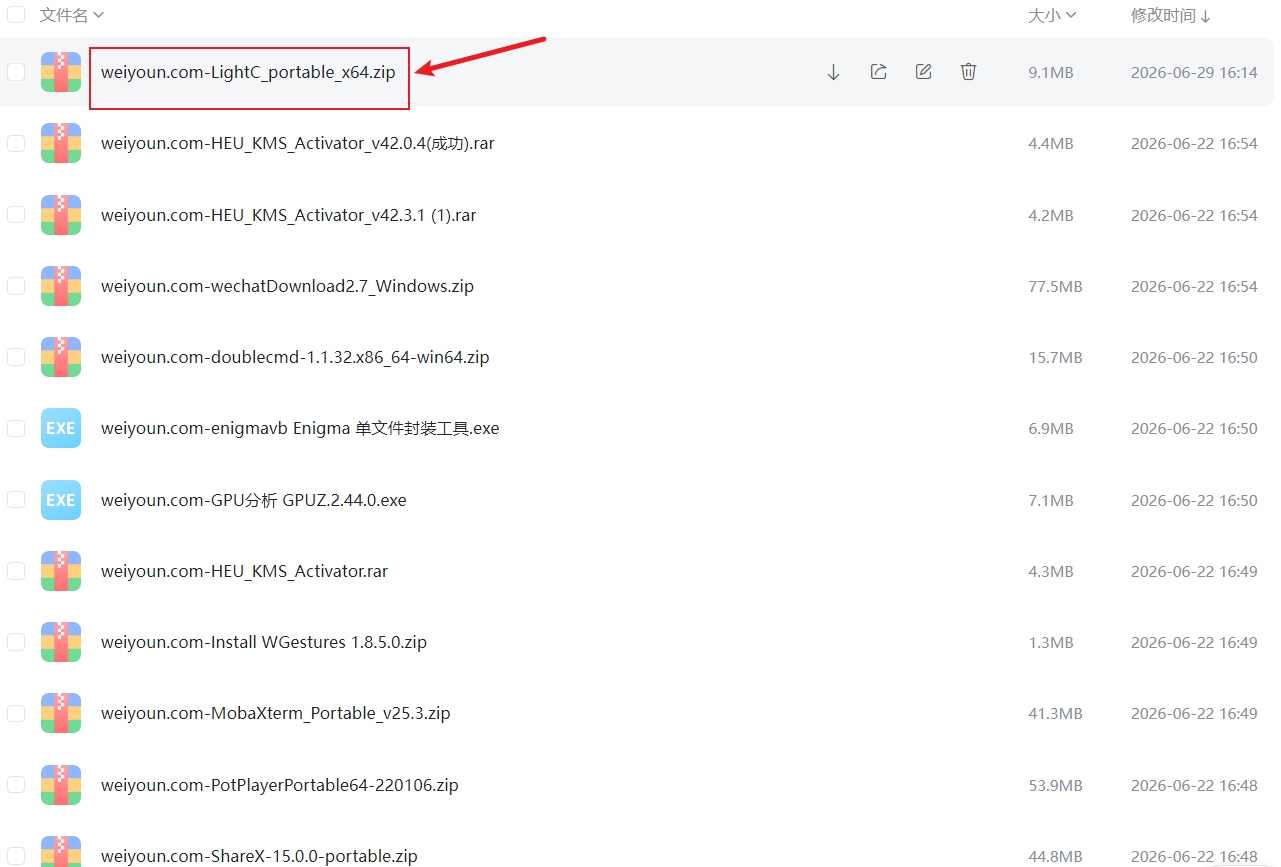This screenshot has height=867, width=1281.
Task: Open MobaXterm_Portable_v25.3.zip file name
Action: tap(276, 713)
